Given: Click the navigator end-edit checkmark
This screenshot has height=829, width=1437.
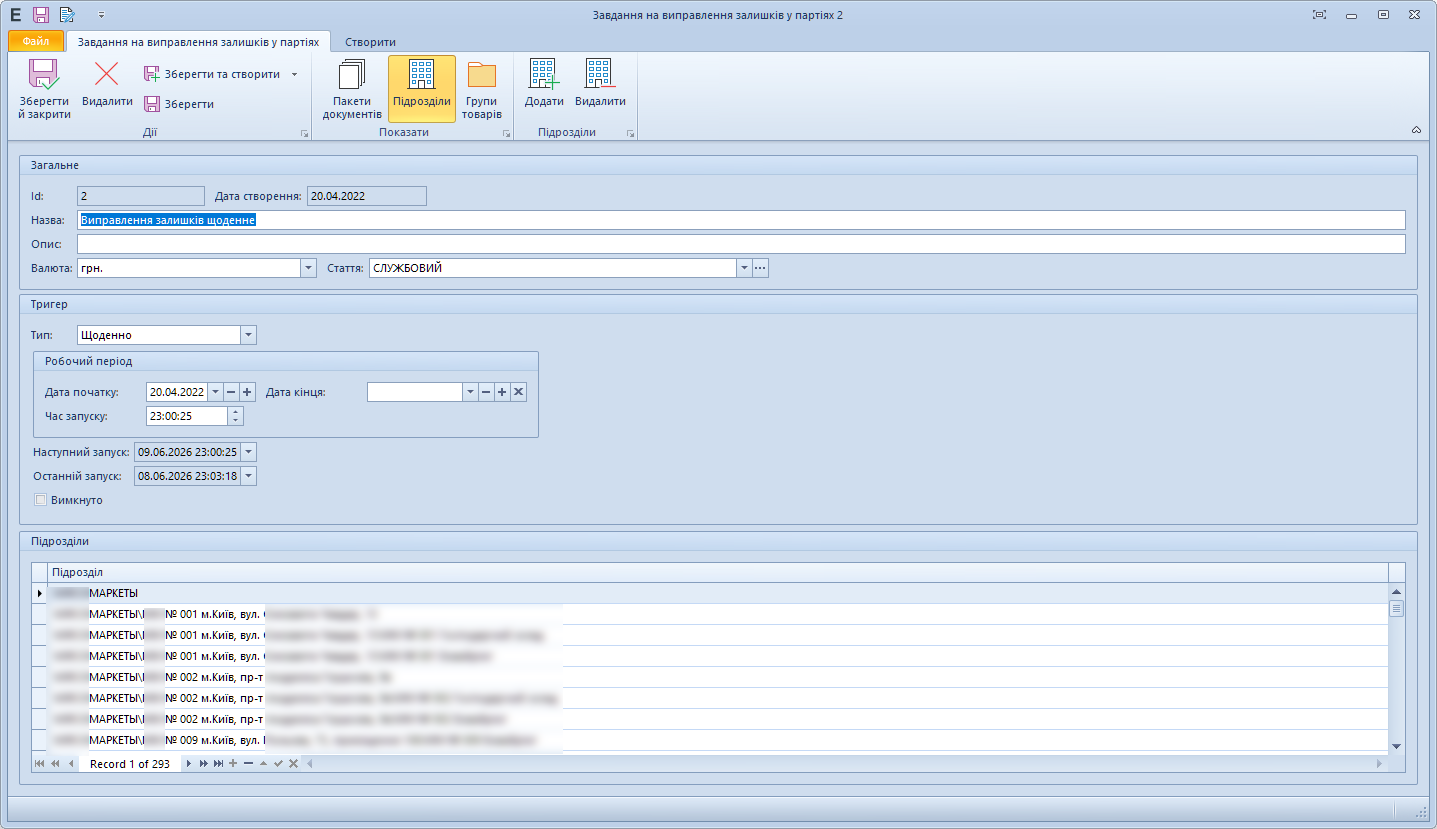Looking at the screenshot, I should click(x=278, y=764).
